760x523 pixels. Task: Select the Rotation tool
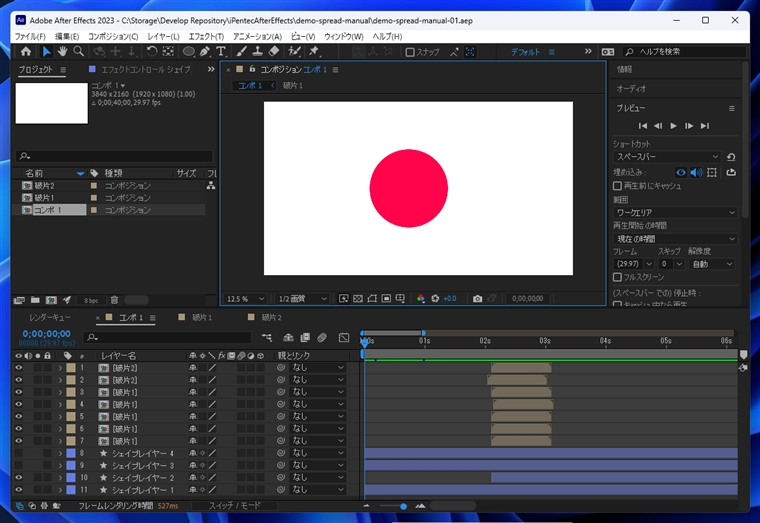[152, 51]
